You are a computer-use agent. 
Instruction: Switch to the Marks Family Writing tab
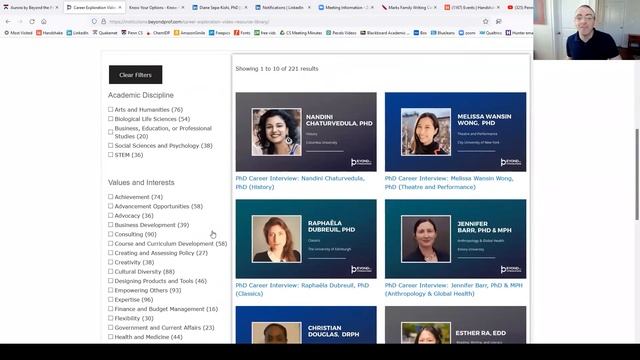[409, 7]
